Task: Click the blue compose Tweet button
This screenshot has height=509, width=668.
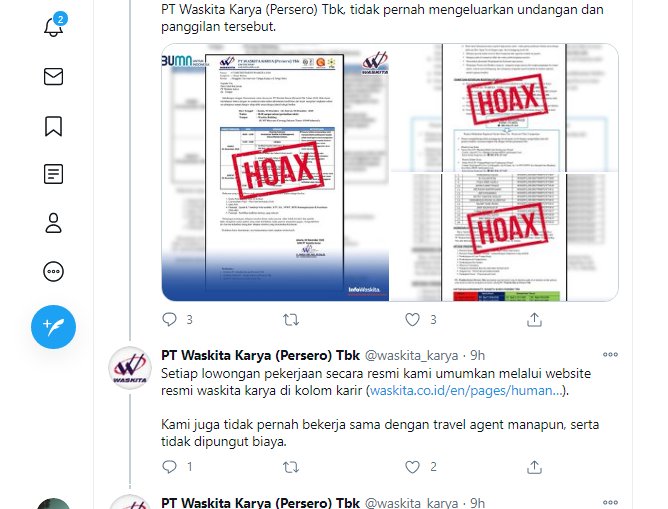Action: [x=54, y=327]
